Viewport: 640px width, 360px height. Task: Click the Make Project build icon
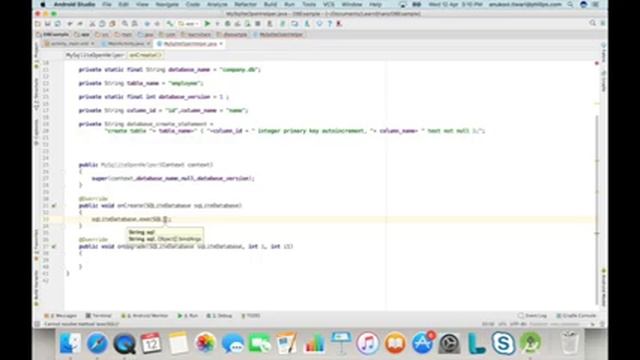pyautogui.click(x=170, y=24)
